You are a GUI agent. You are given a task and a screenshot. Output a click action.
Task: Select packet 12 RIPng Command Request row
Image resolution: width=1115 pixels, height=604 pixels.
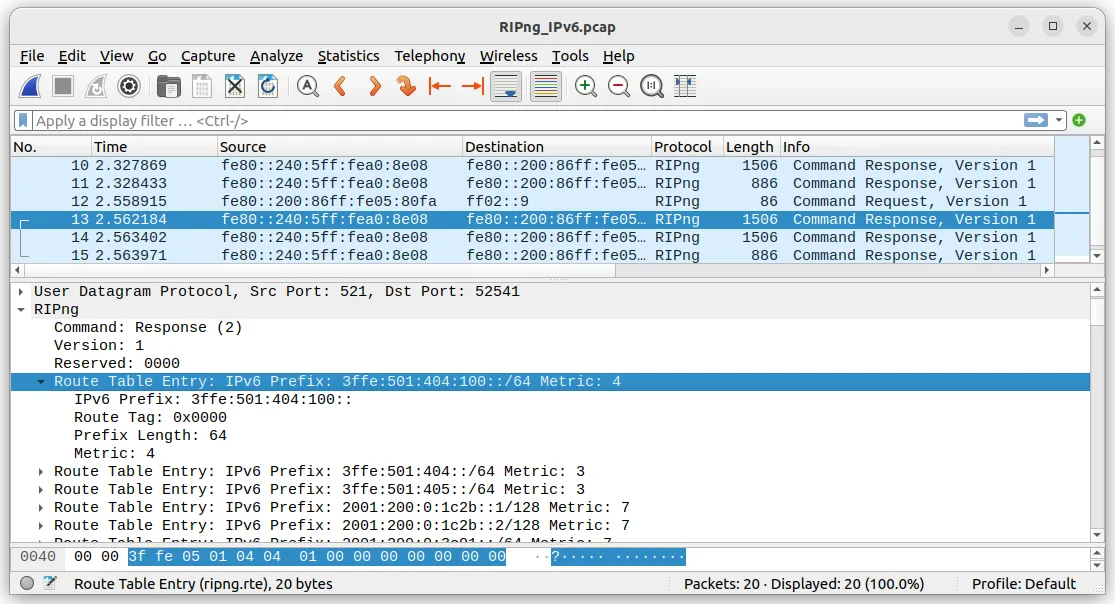click(532, 201)
